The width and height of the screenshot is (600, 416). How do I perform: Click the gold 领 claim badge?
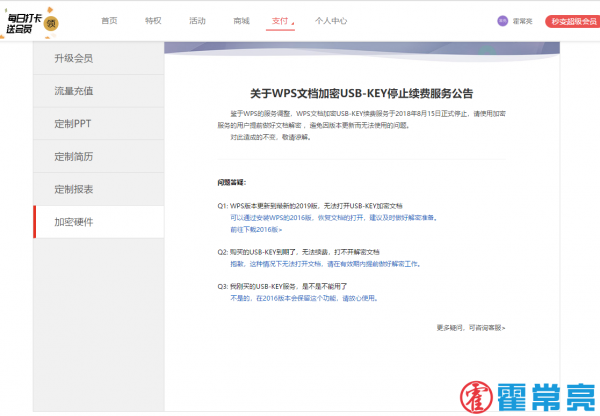pos(51,24)
